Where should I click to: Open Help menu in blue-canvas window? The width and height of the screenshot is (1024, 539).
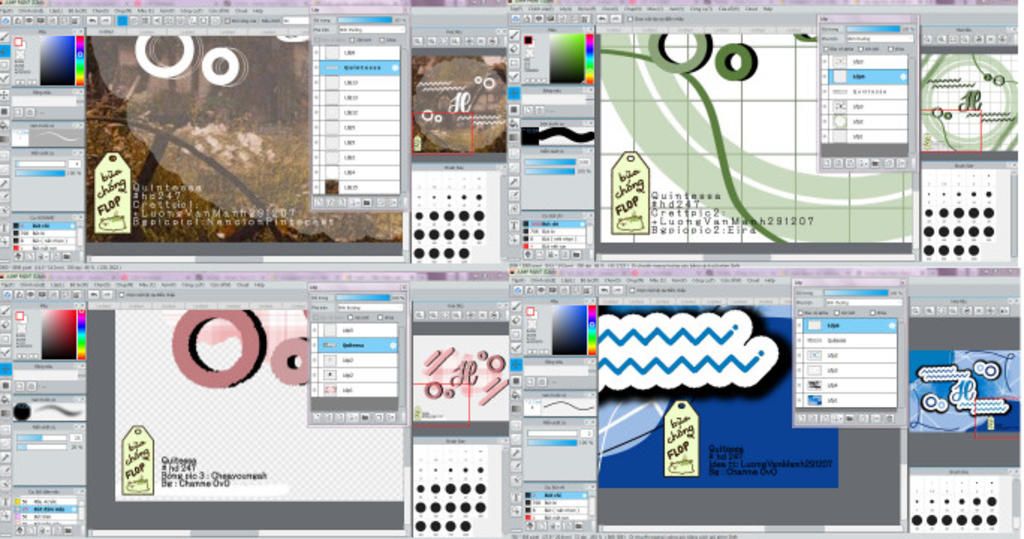click(x=769, y=280)
